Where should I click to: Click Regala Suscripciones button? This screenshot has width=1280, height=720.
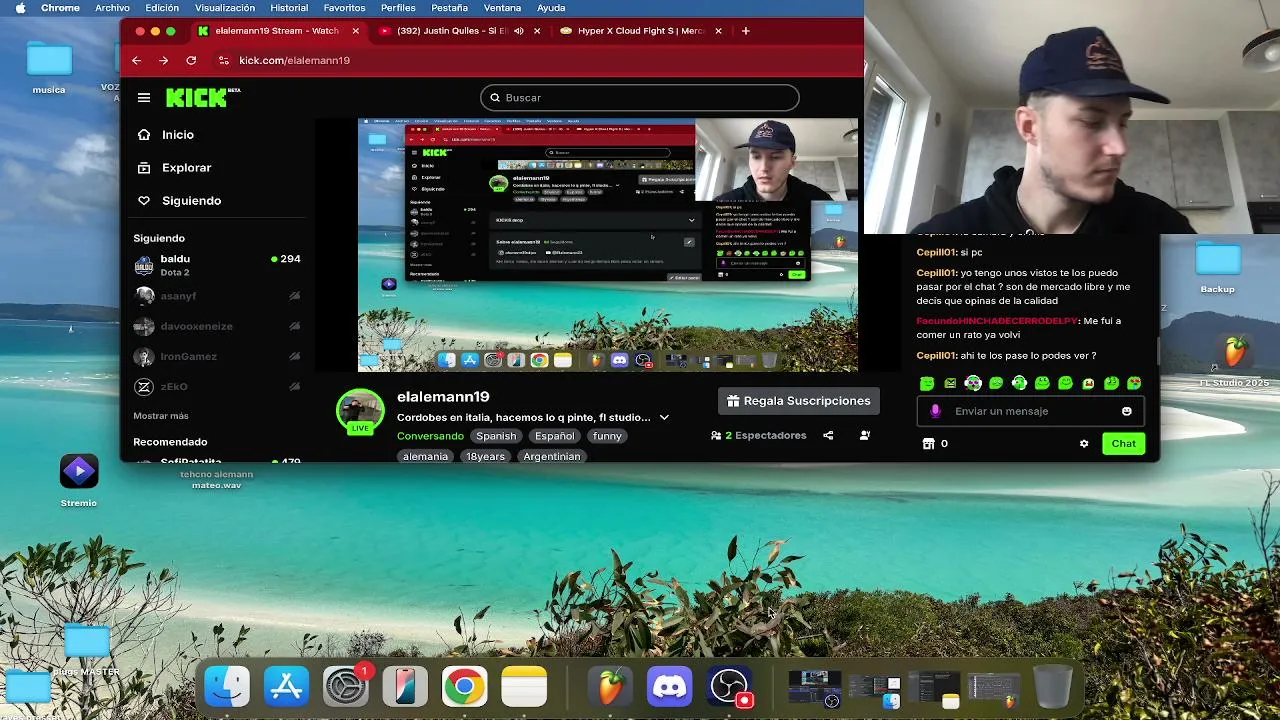click(798, 401)
